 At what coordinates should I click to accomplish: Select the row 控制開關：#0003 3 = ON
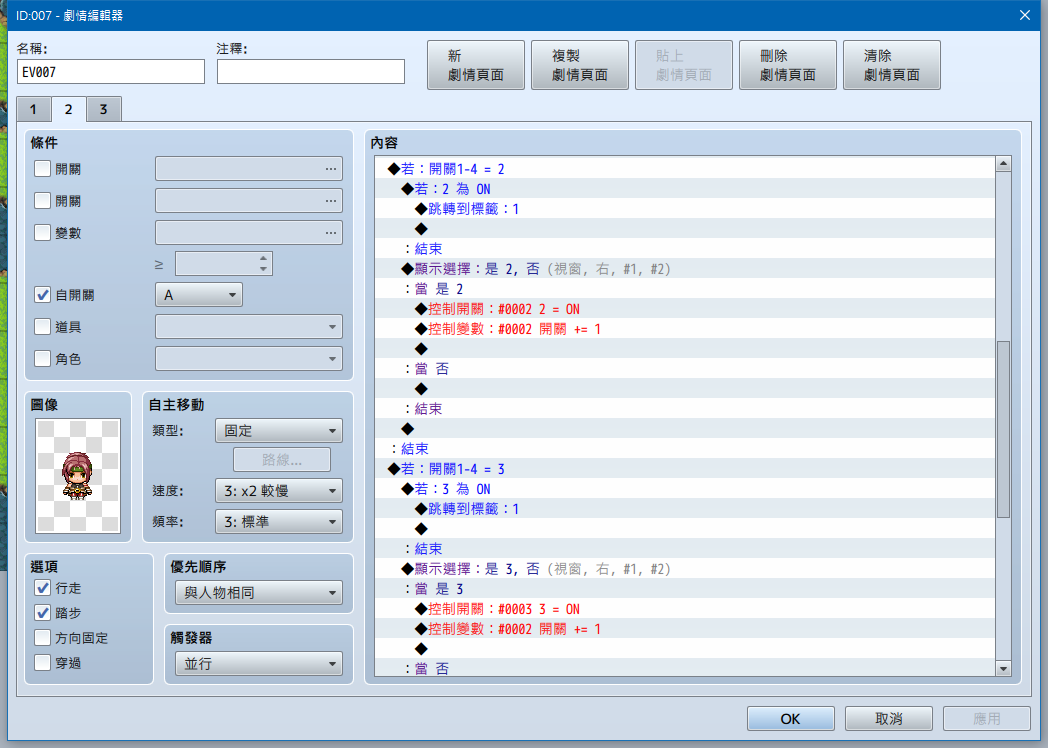coord(684,609)
